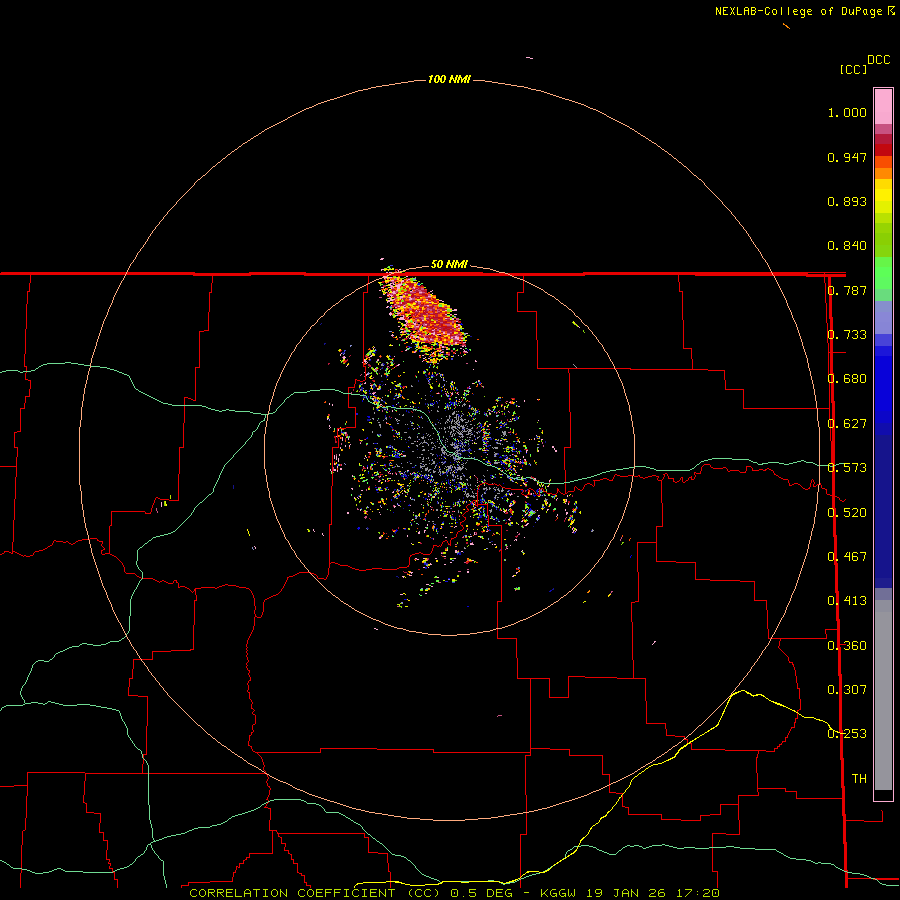Click the DCC legend title

(x=878, y=60)
